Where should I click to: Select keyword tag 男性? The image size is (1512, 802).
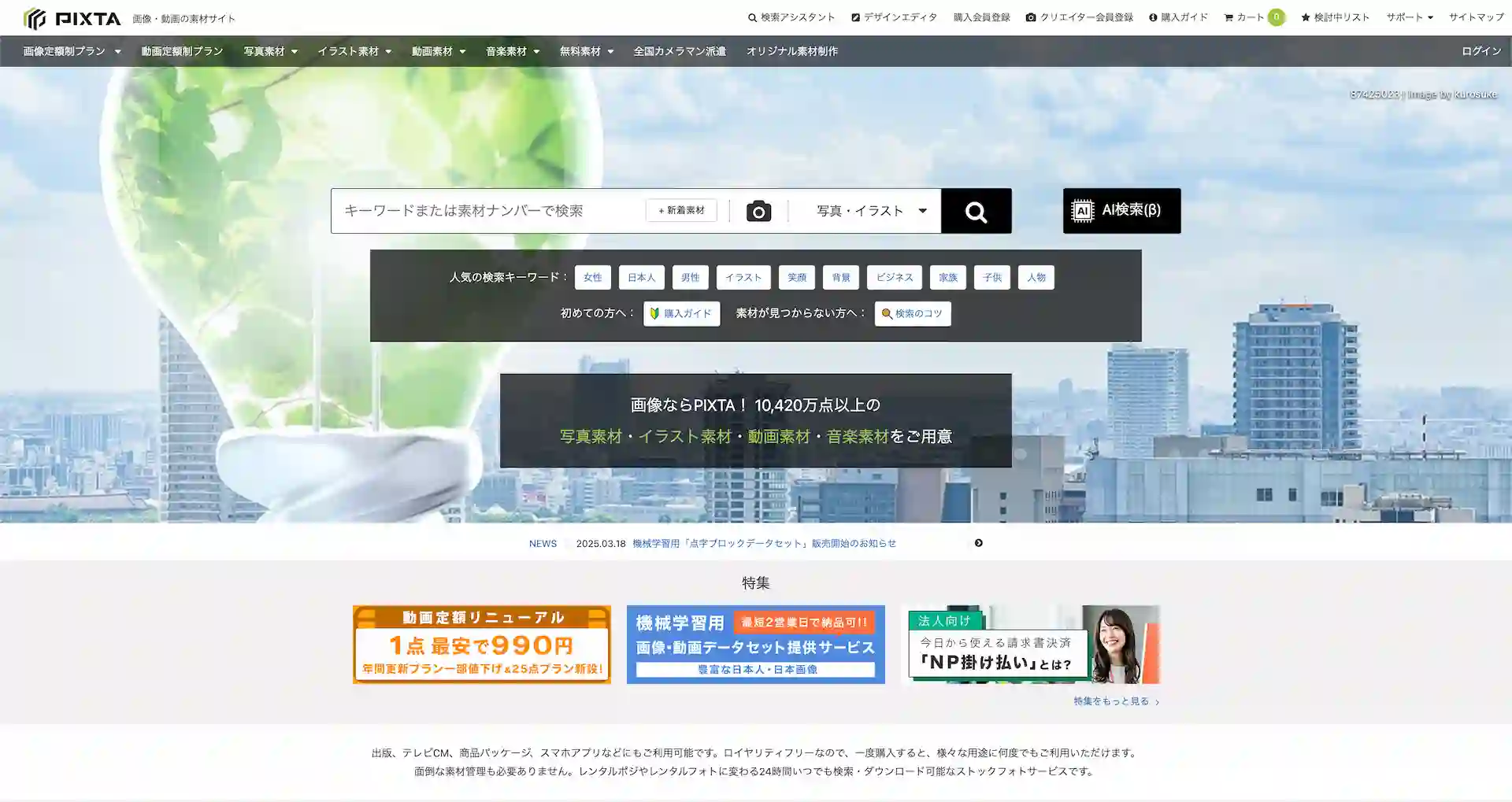691,278
